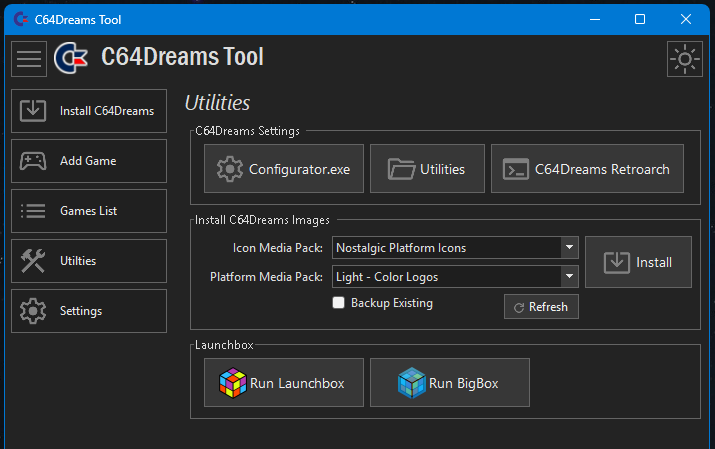Refresh the media pack list
The height and width of the screenshot is (449, 715).
541,307
